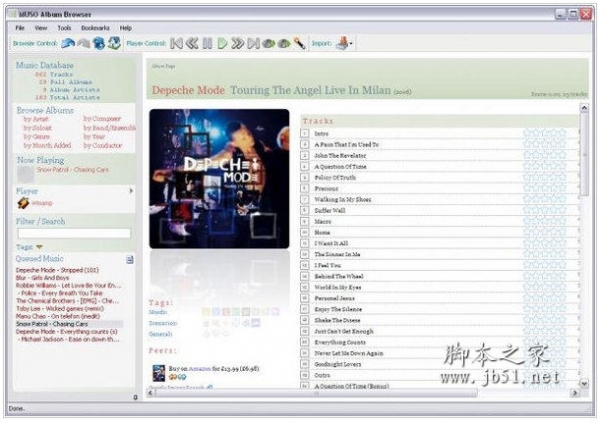
Task: Browse albums by Month Added
Action: click(47, 145)
